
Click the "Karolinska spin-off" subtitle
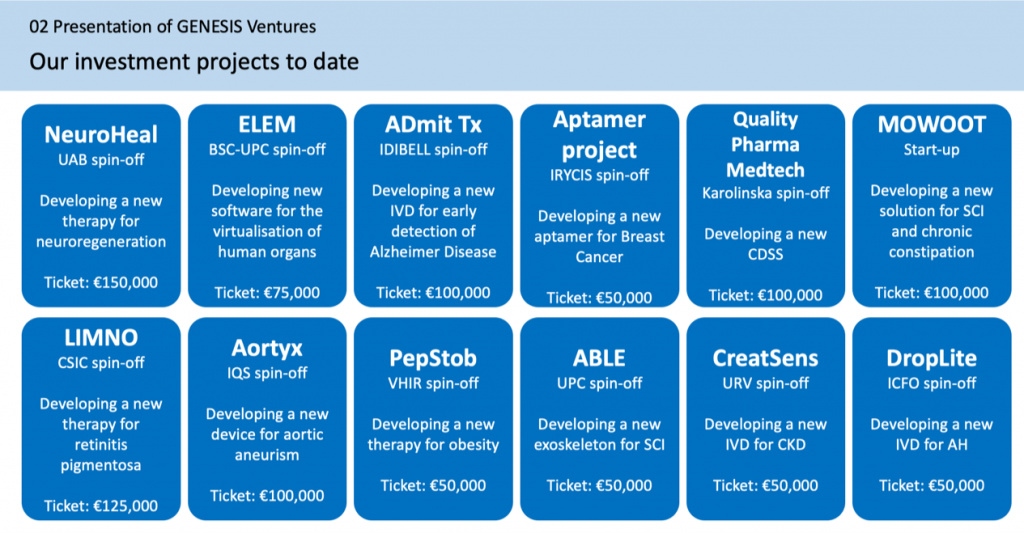pos(764,192)
